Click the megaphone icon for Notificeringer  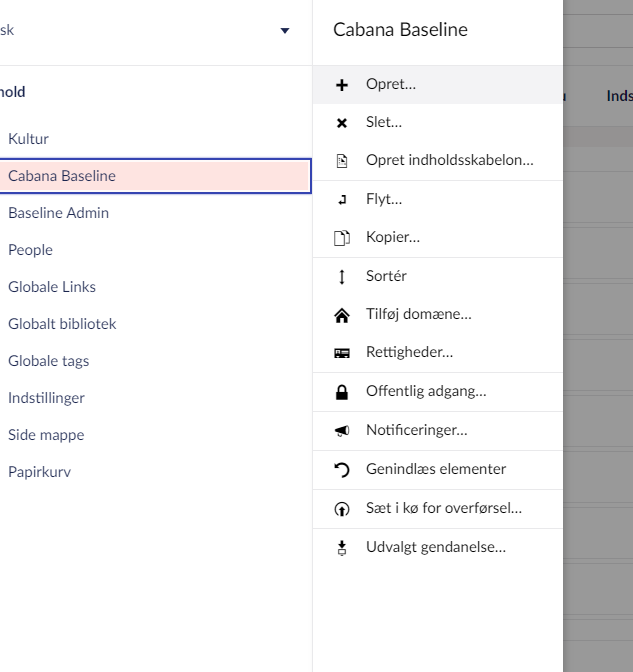click(342, 431)
